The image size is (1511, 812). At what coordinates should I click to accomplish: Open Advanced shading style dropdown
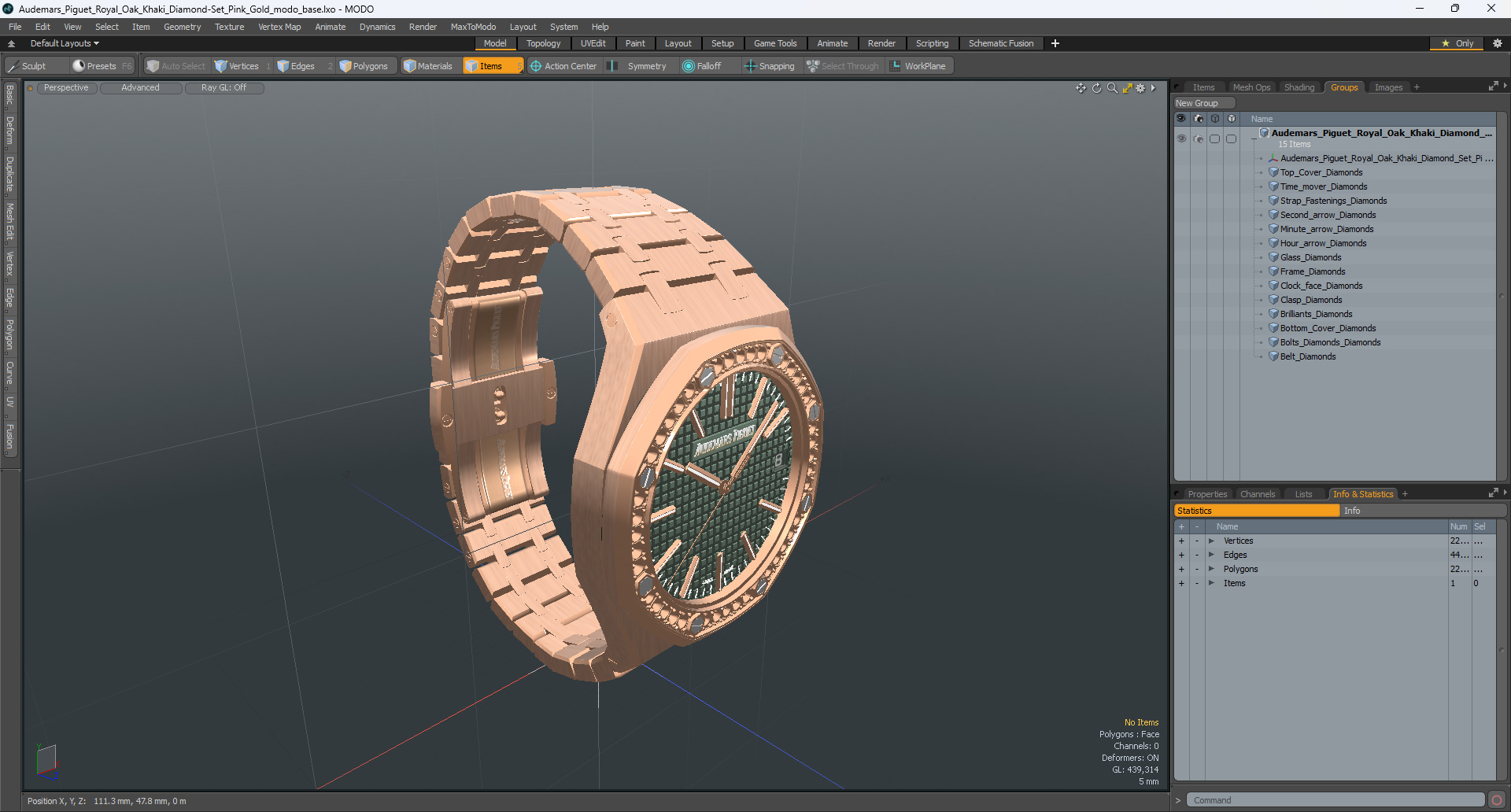[x=140, y=88]
